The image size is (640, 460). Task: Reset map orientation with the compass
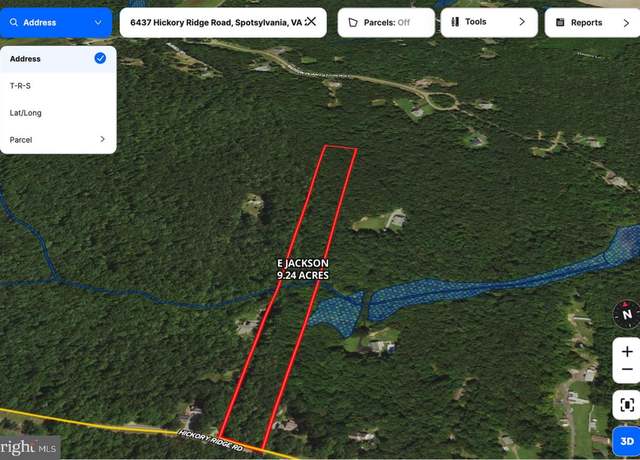[x=627, y=314]
